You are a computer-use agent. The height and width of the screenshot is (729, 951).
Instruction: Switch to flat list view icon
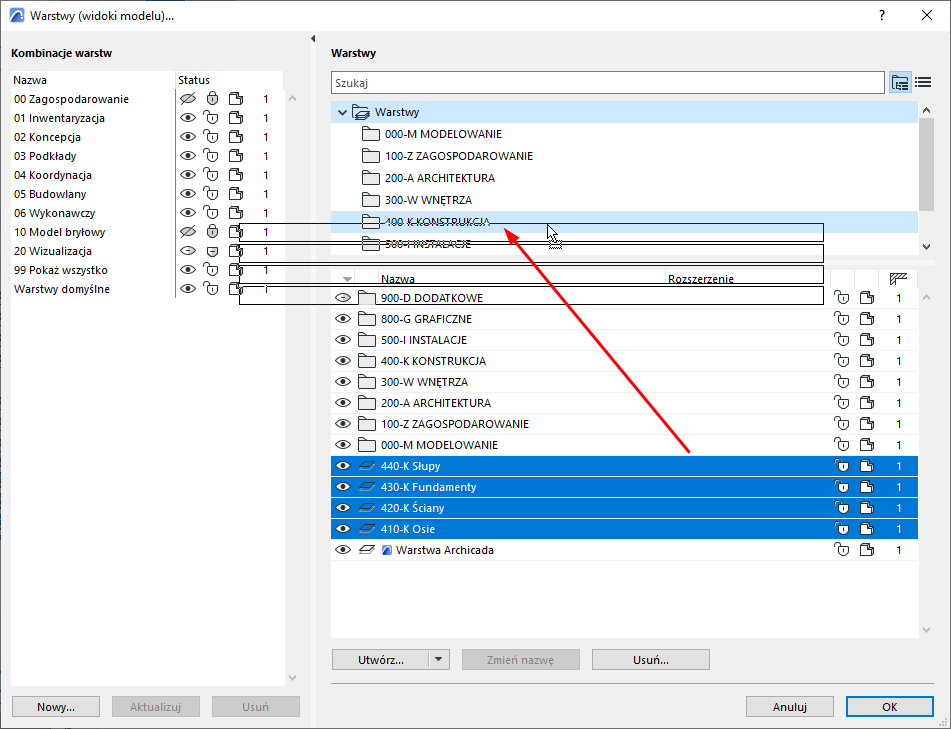923,82
